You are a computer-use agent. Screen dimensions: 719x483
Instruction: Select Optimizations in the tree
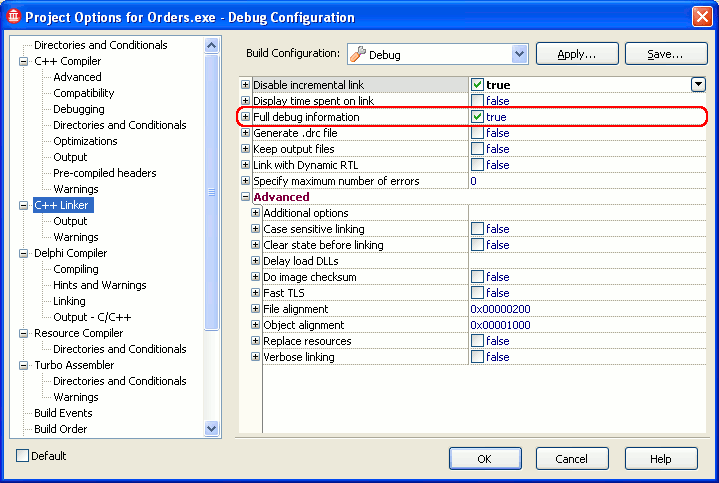coord(85,141)
